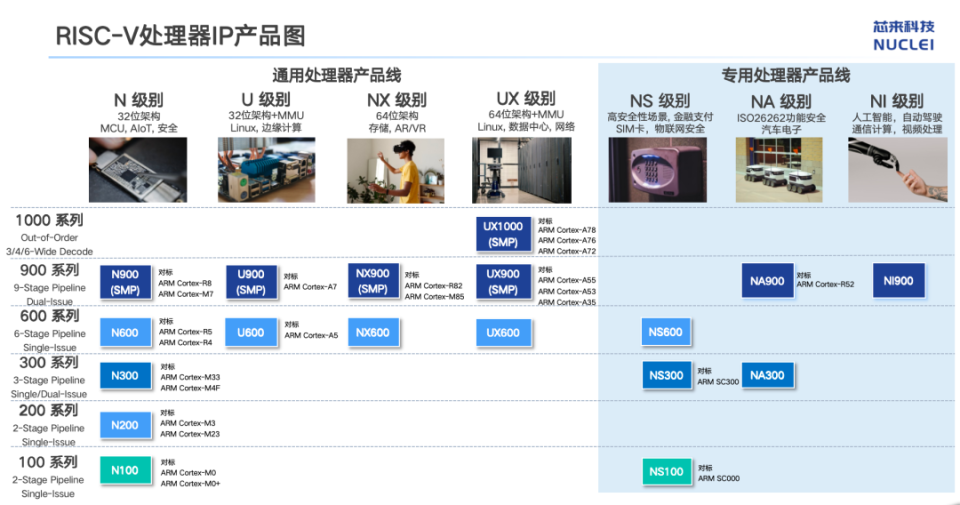960x505 pixels.
Task: Click the 'ARM Cortex-A55' benchmark text
Action: 567,280
